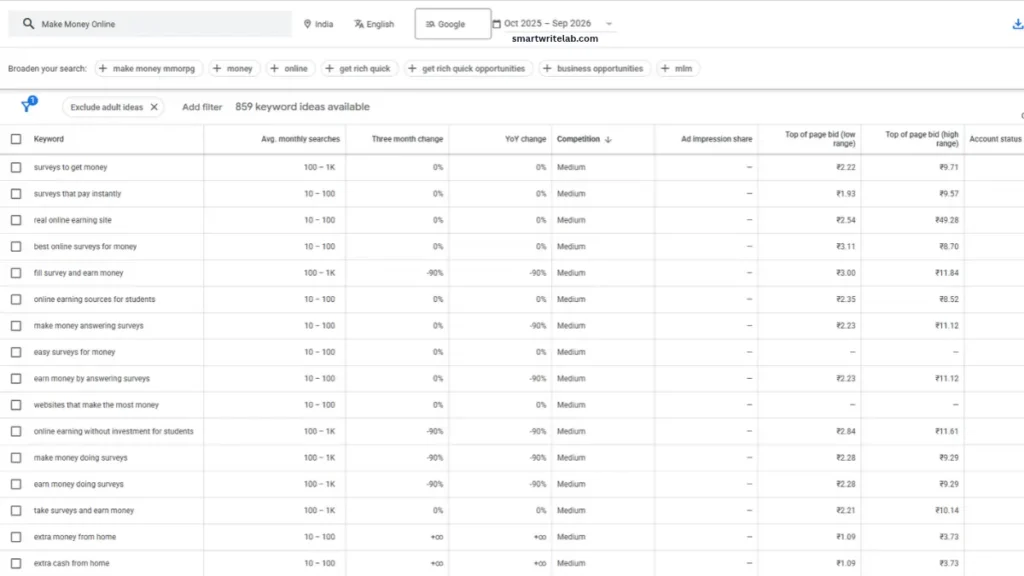Screen dimensions: 1024x576
Task: Sort by Account status header
Action: pos(995,139)
